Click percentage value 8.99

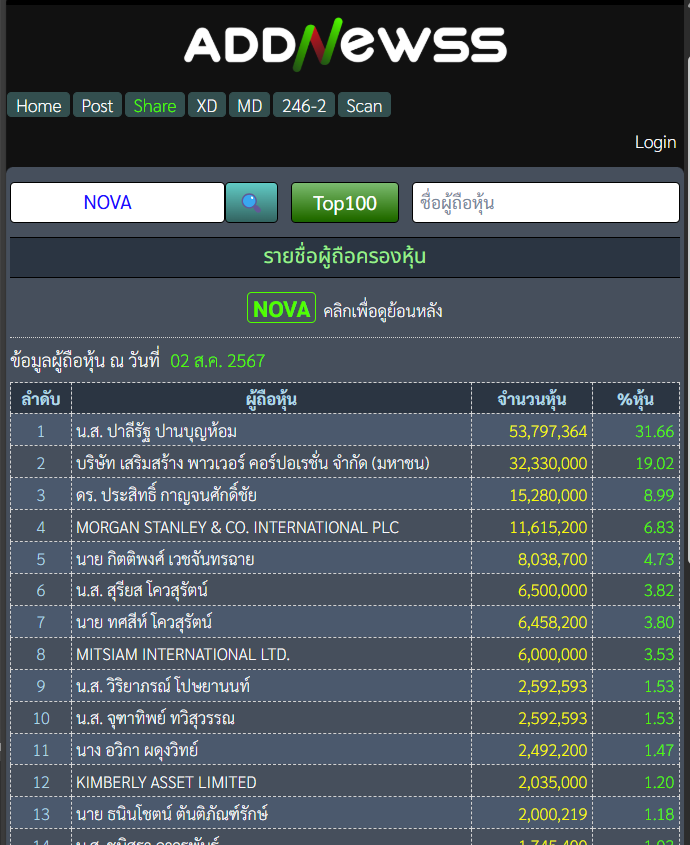click(659, 495)
